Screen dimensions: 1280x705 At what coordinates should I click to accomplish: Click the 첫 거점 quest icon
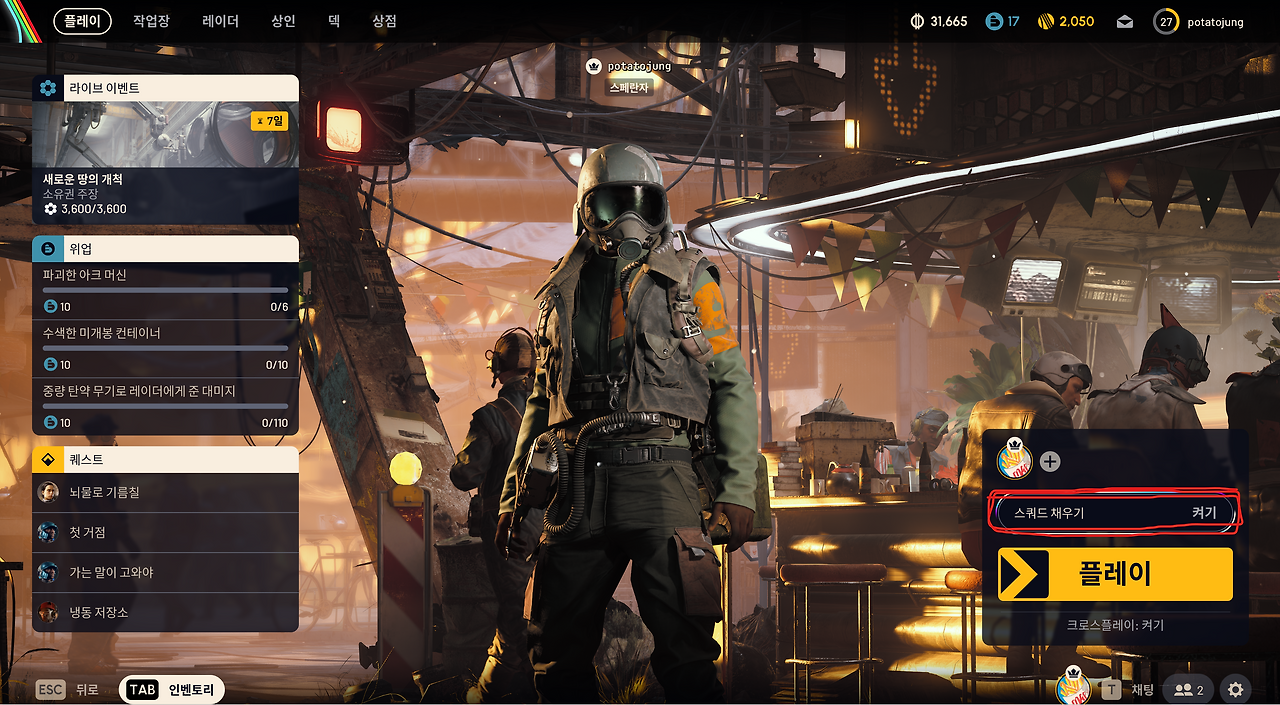(48, 532)
